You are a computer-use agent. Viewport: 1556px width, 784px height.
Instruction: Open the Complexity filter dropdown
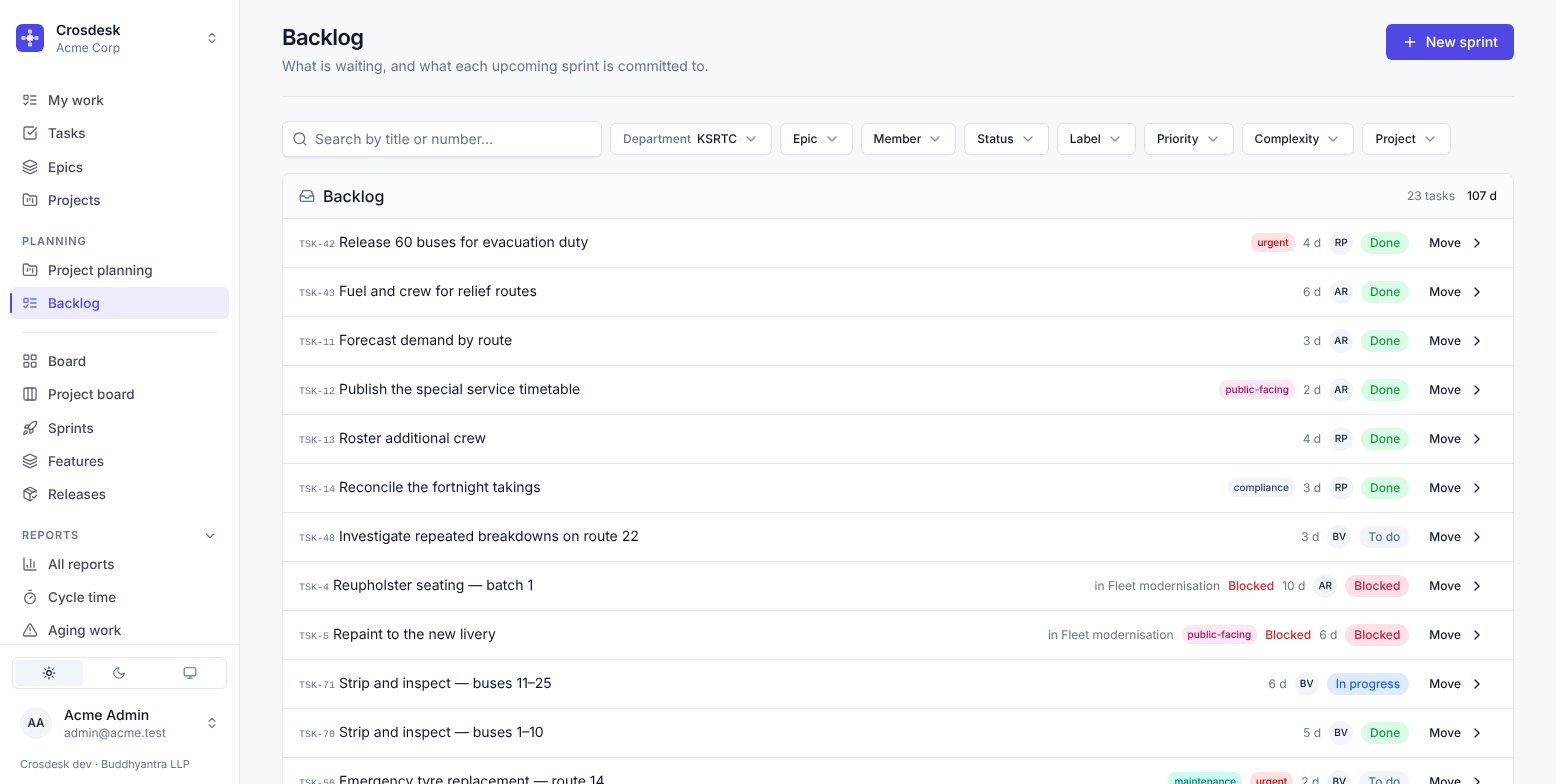[1298, 139]
